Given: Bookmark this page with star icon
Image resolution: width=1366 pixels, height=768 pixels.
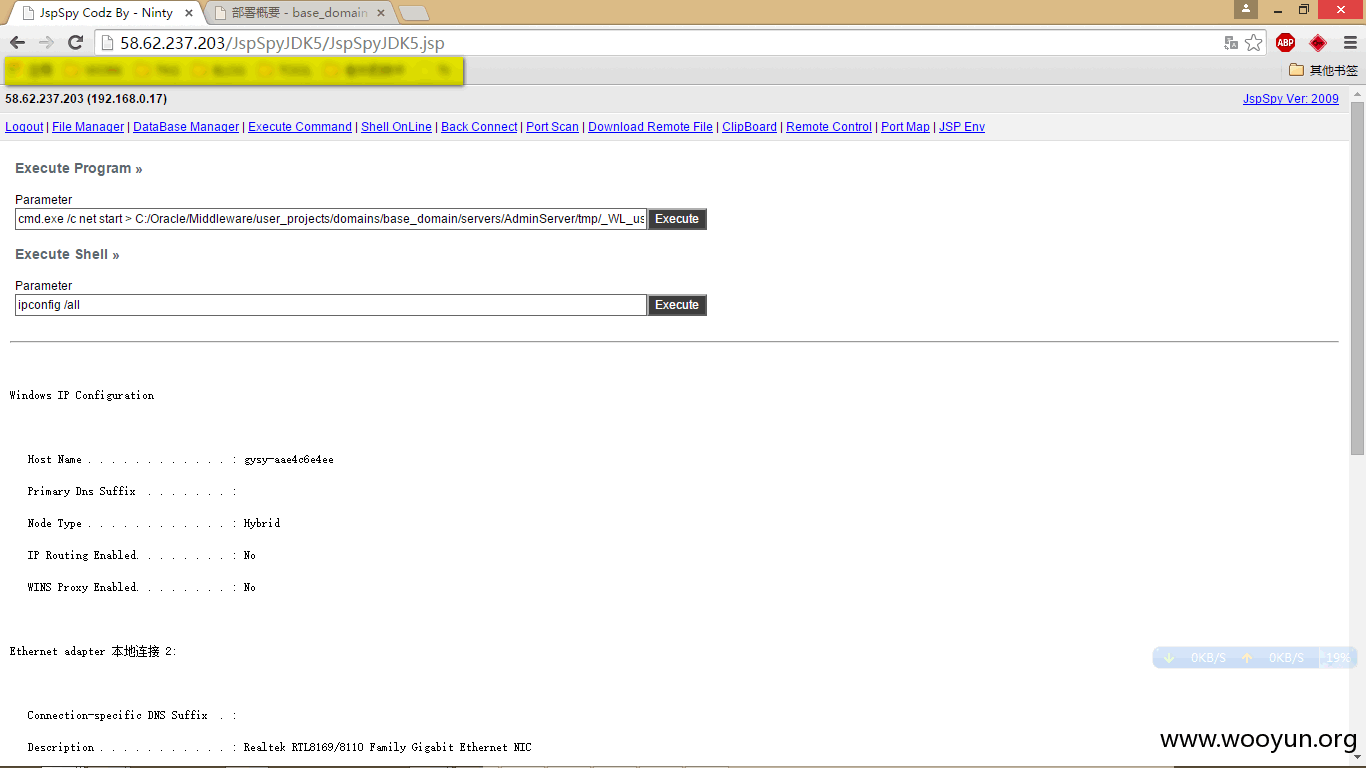Looking at the screenshot, I should click(1254, 43).
